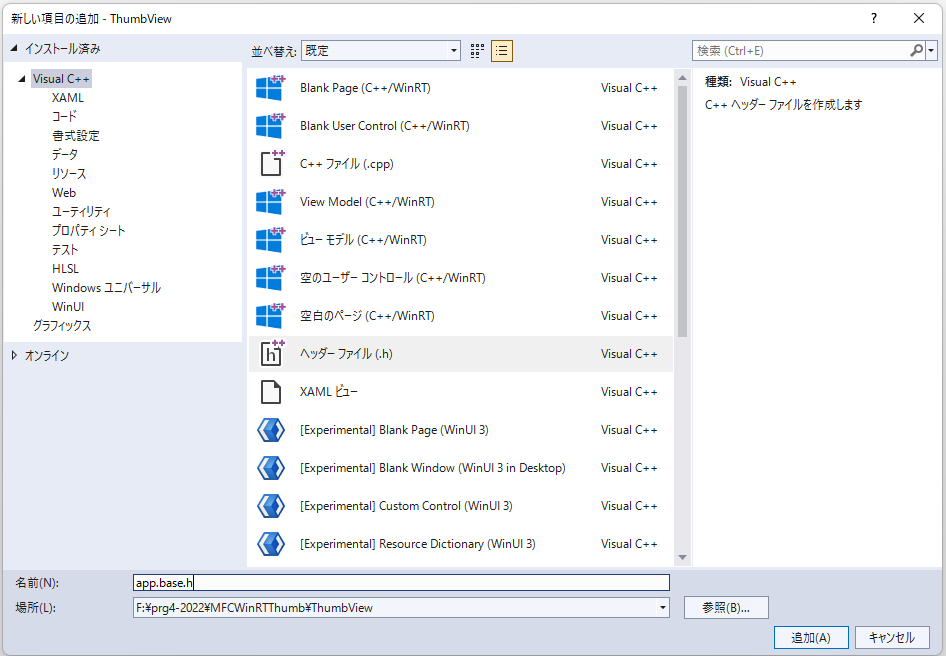Select the コード category
The height and width of the screenshot is (656, 946).
(x=64, y=116)
